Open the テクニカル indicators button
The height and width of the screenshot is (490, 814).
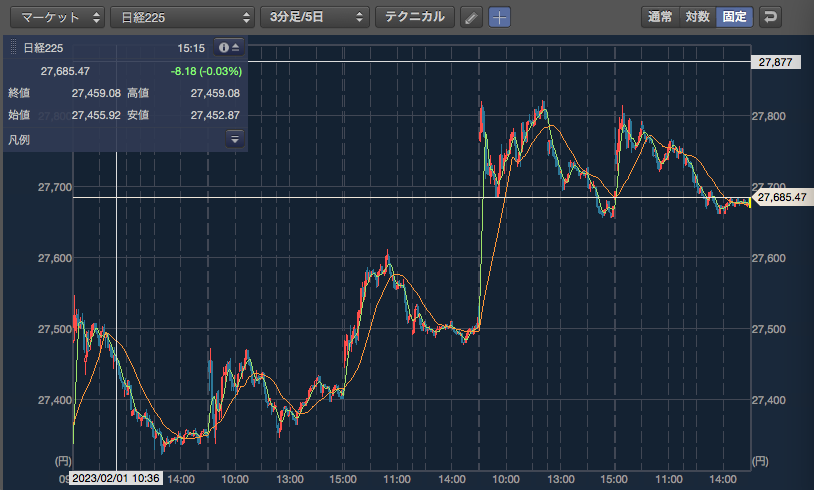point(415,17)
